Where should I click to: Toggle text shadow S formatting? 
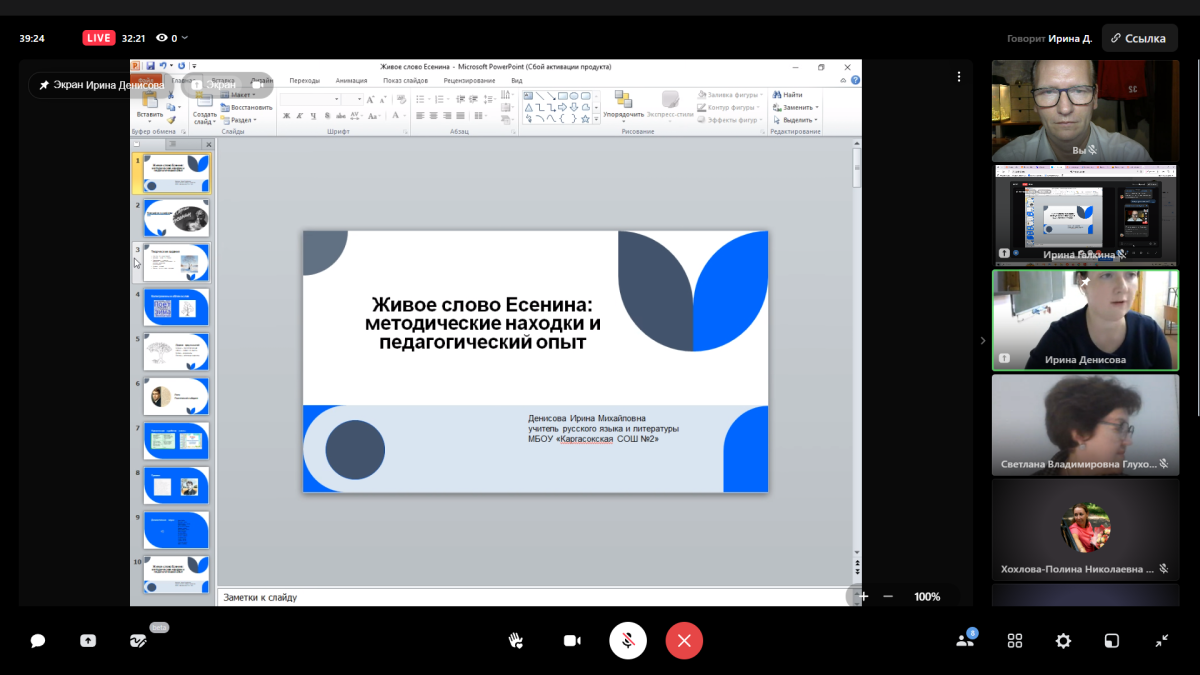(x=325, y=116)
